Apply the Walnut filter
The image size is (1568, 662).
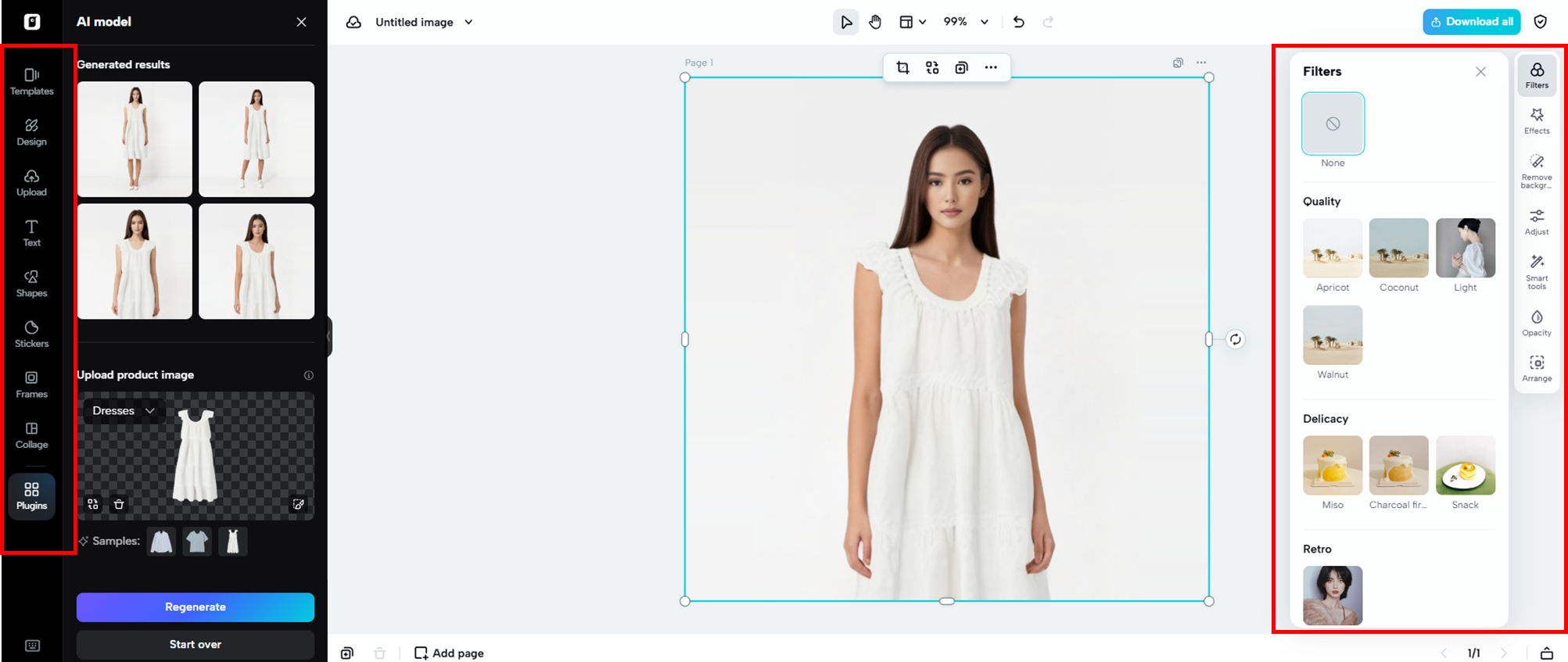(1333, 335)
